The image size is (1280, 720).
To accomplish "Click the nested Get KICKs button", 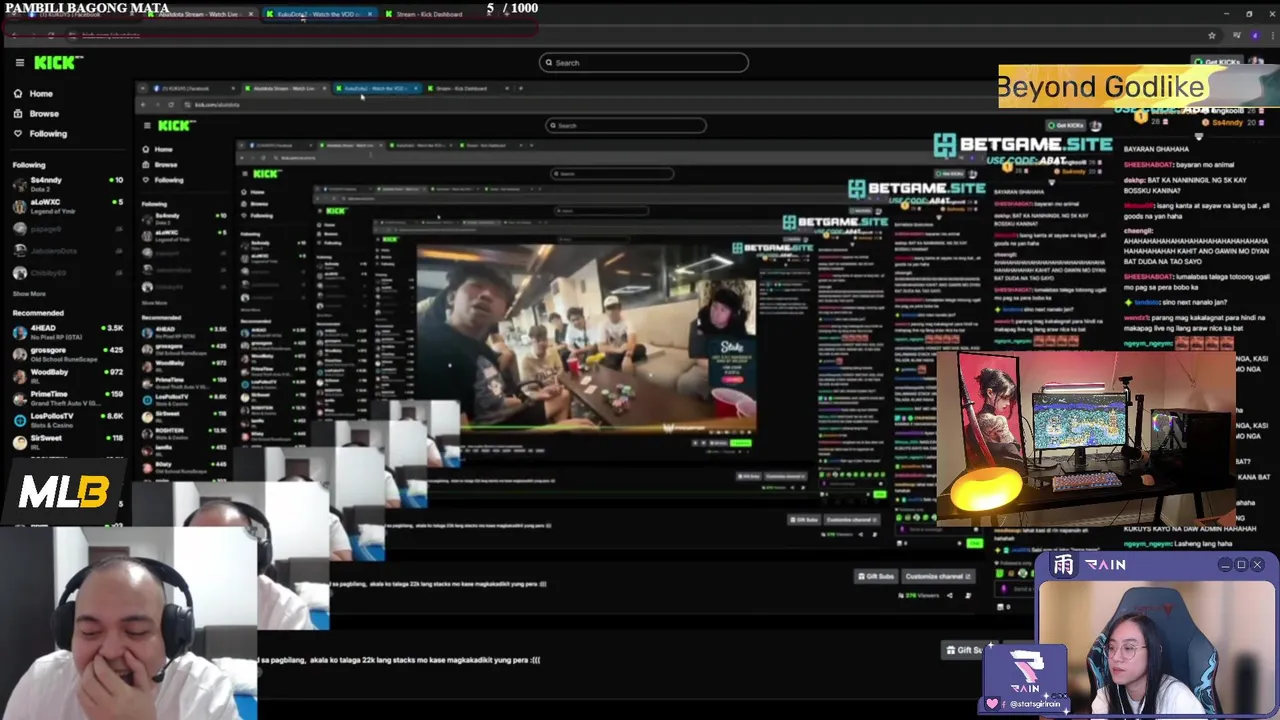I will coord(1066,125).
